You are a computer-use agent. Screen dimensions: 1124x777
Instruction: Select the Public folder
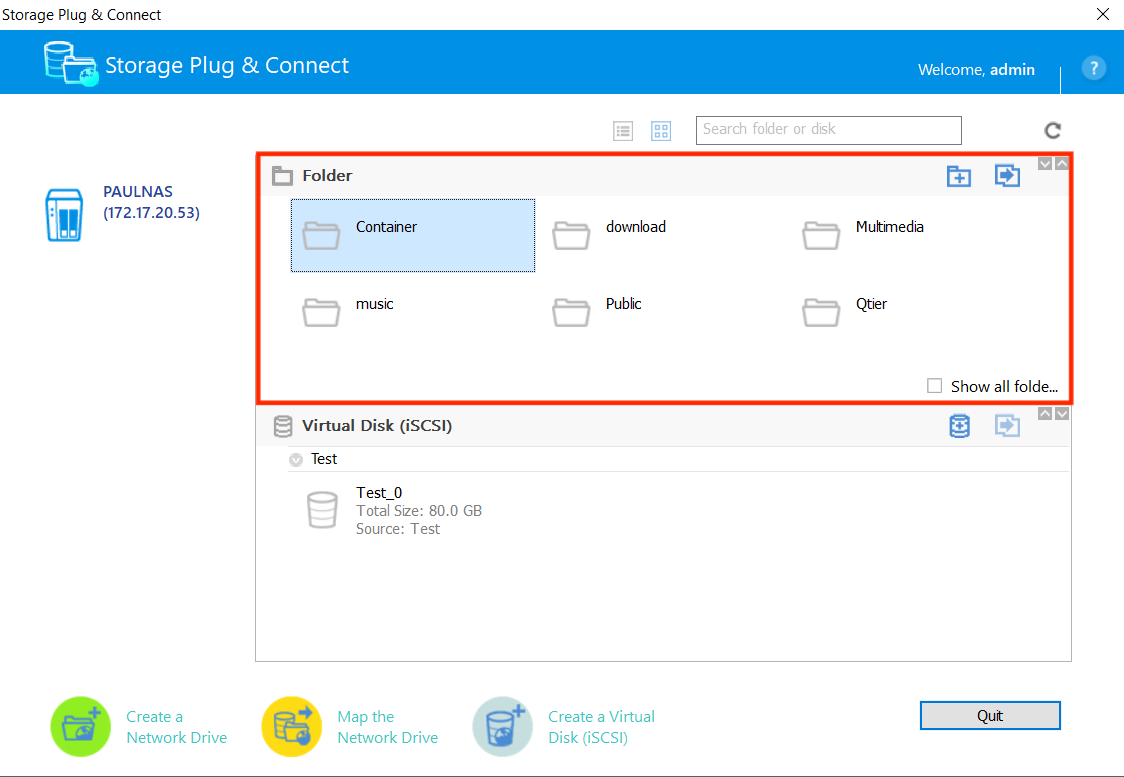click(596, 313)
